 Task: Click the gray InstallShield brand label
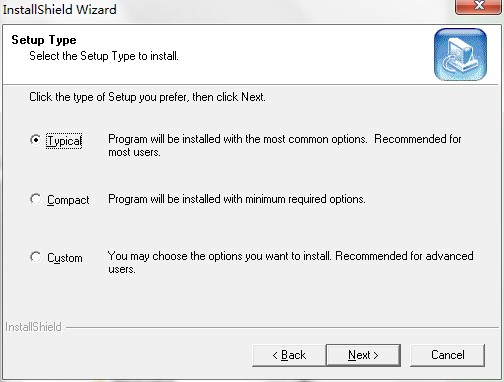pyautogui.click(x=33, y=327)
